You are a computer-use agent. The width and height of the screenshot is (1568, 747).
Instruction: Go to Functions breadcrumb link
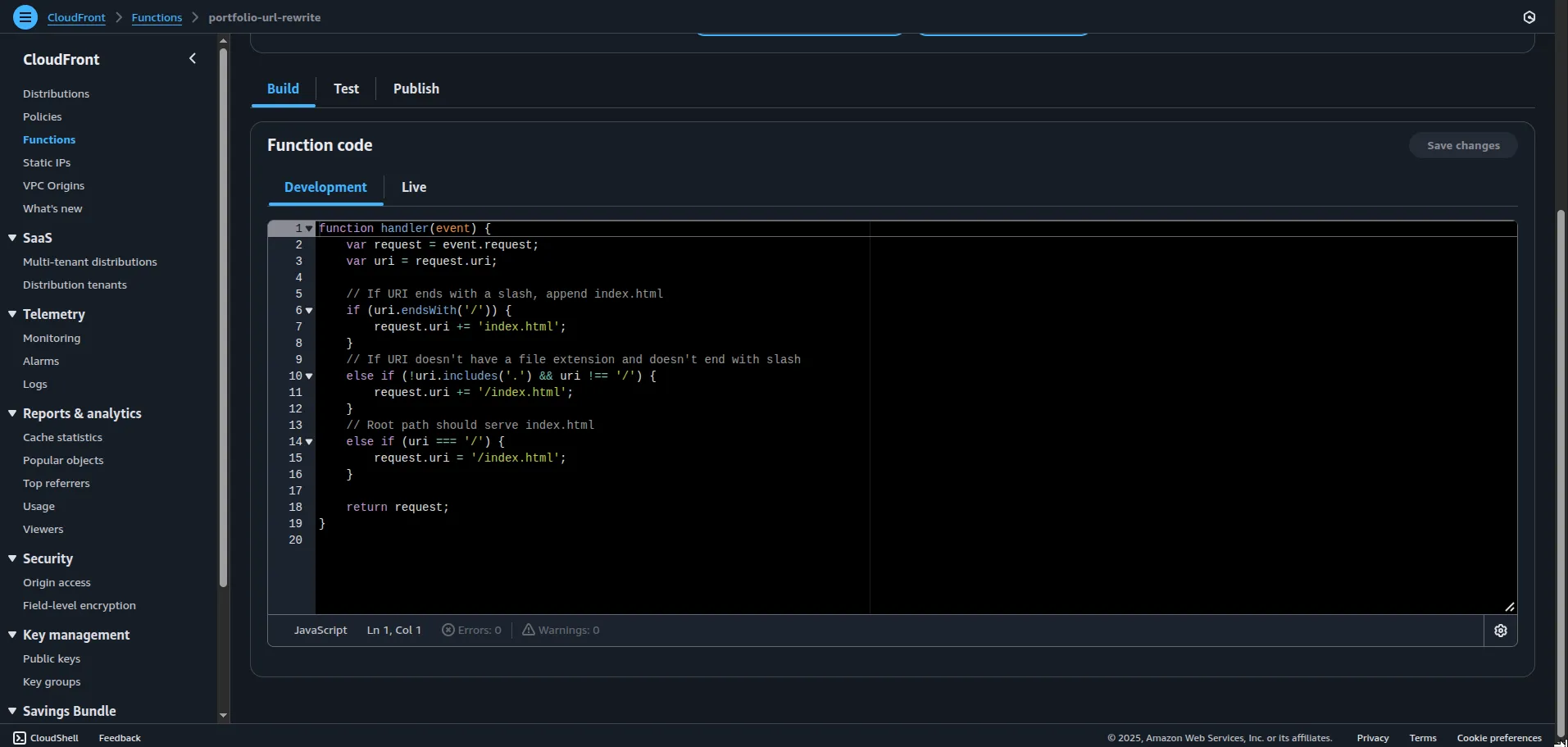point(157,17)
